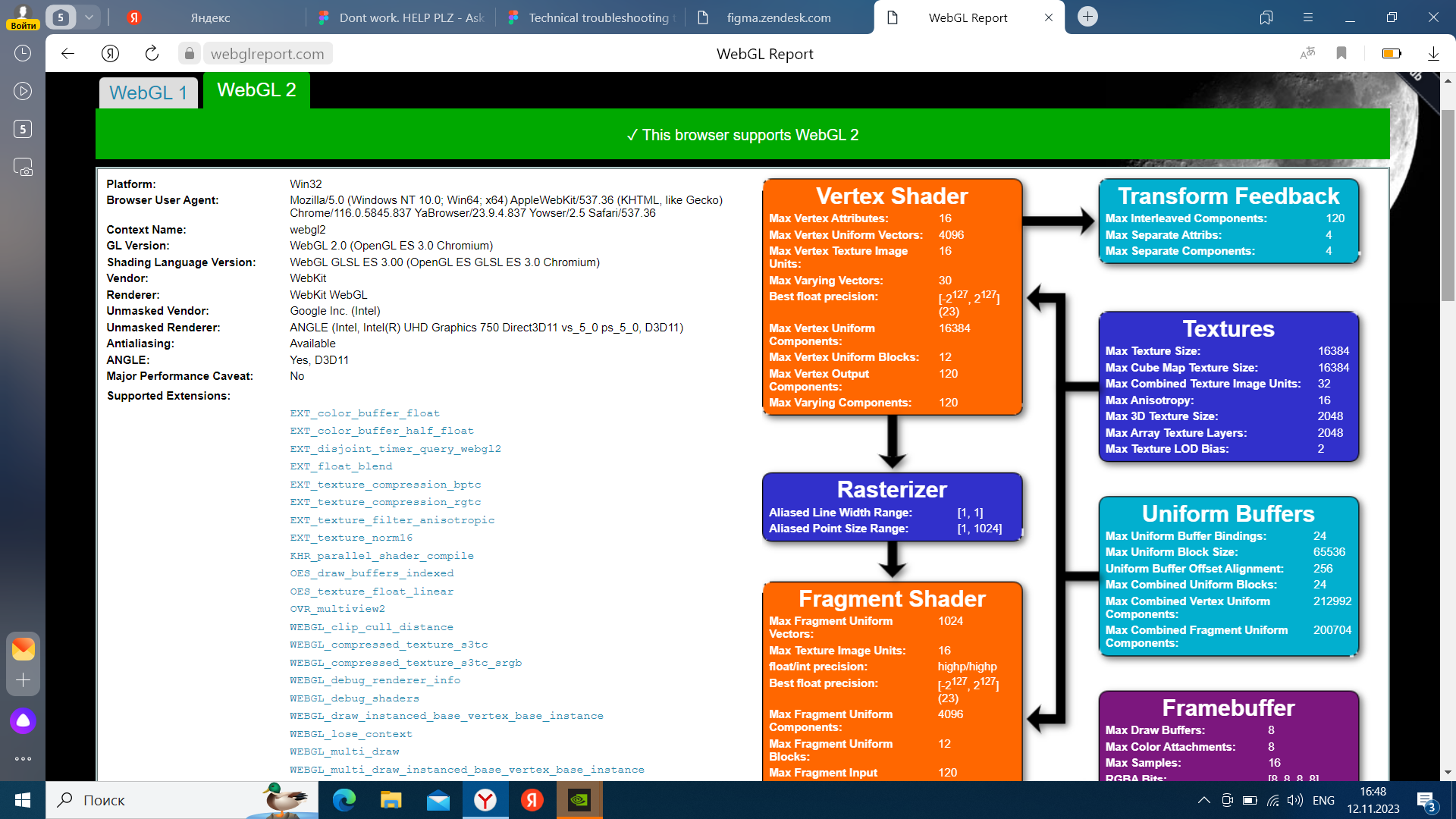Add a sidebar app with plus icon
Viewport: 1456px width, 819px height.
pyautogui.click(x=23, y=680)
